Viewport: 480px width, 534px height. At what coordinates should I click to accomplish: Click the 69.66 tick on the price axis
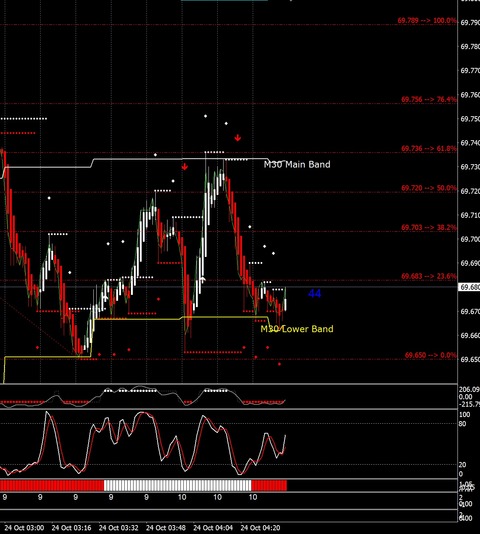click(470, 335)
